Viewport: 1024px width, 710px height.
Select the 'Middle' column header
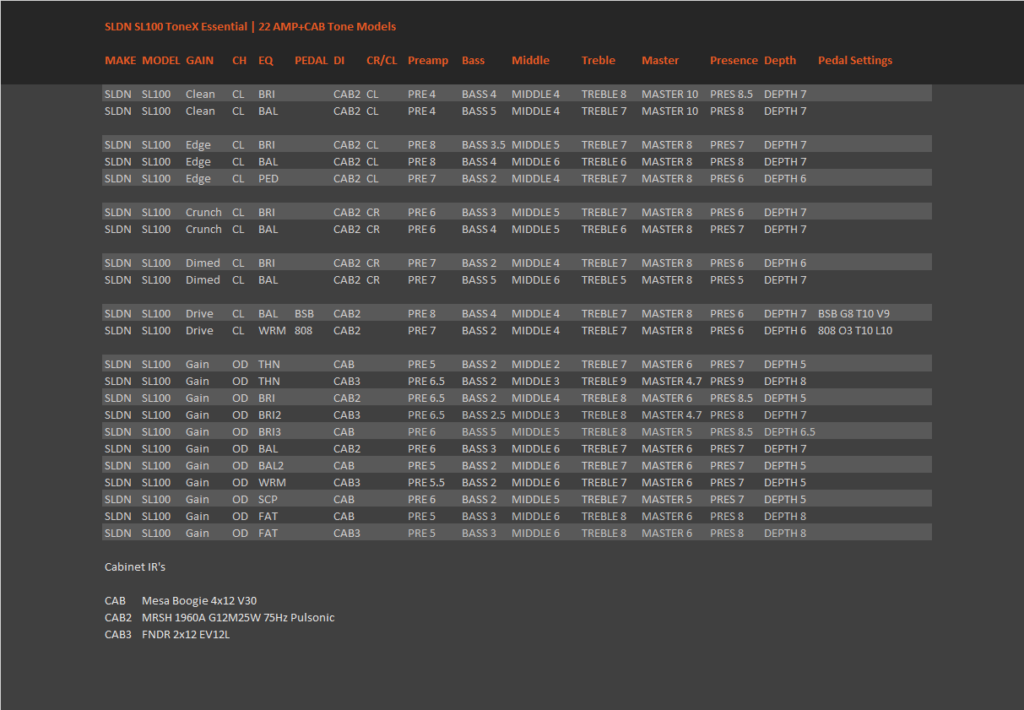(530, 60)
